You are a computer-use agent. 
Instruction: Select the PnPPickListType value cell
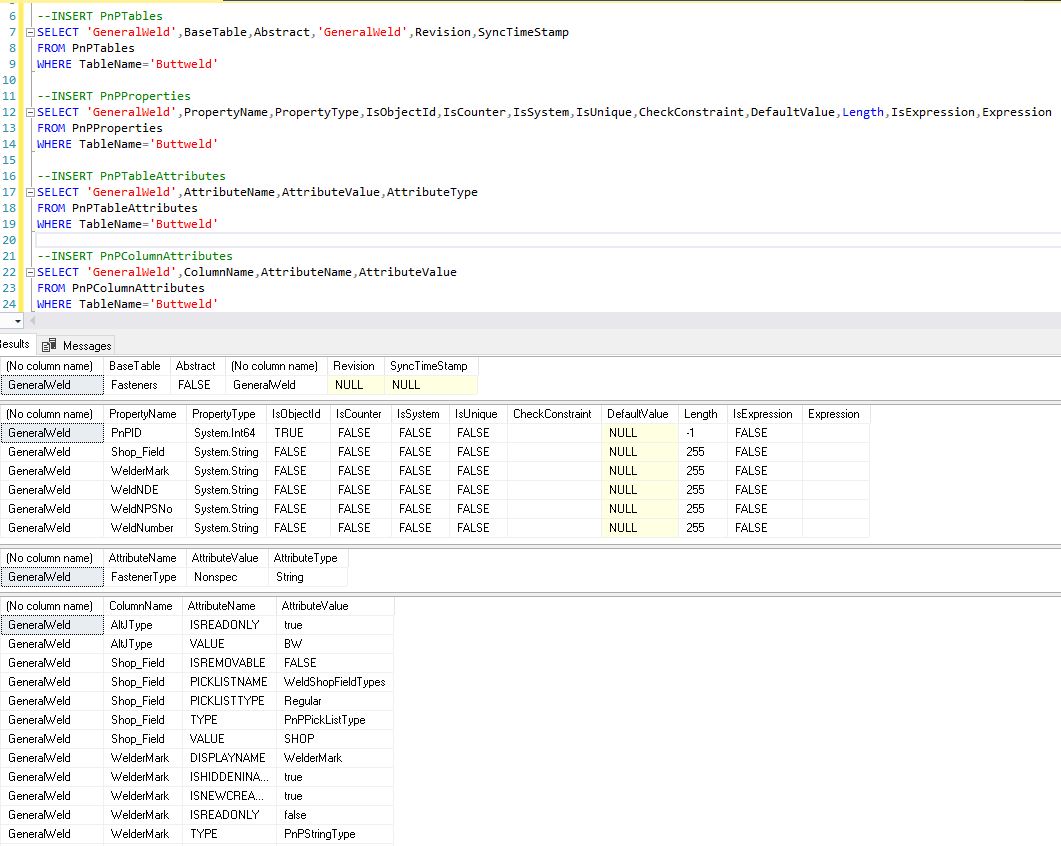click(324, 720)
